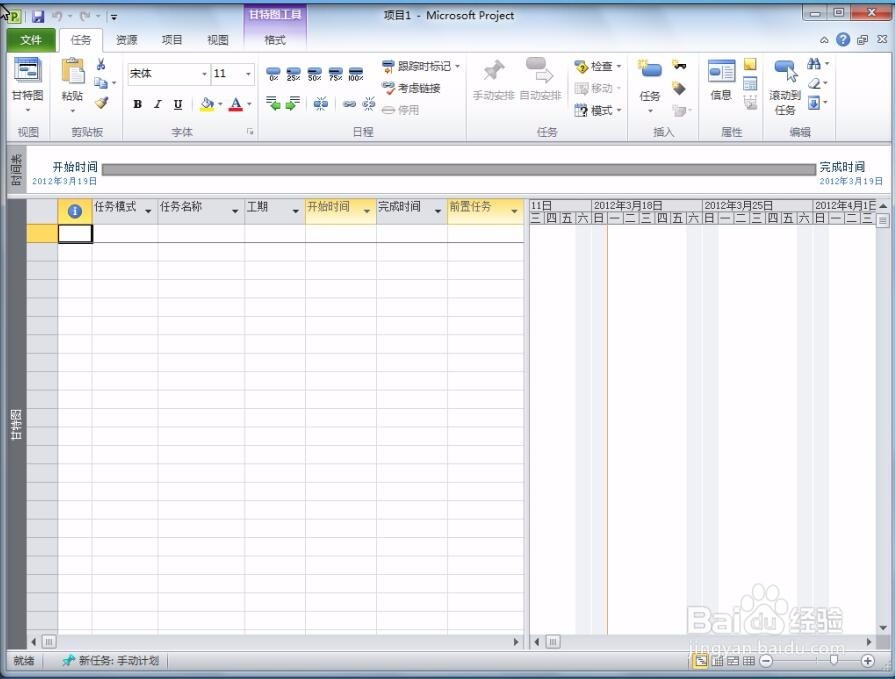The height and width of the screenshot is (679, 895).
Task: Open 任务模式 column filter arrow
Action: pos(148,211)
